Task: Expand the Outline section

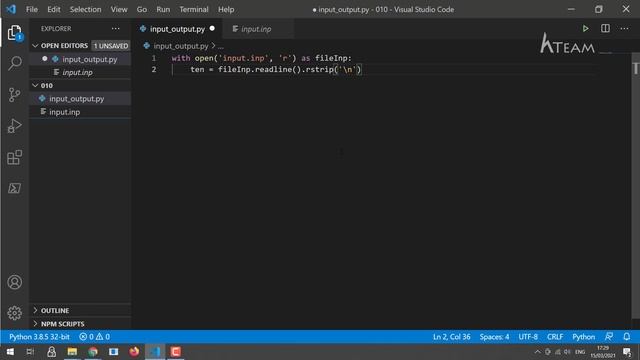Action: [35, 311]
